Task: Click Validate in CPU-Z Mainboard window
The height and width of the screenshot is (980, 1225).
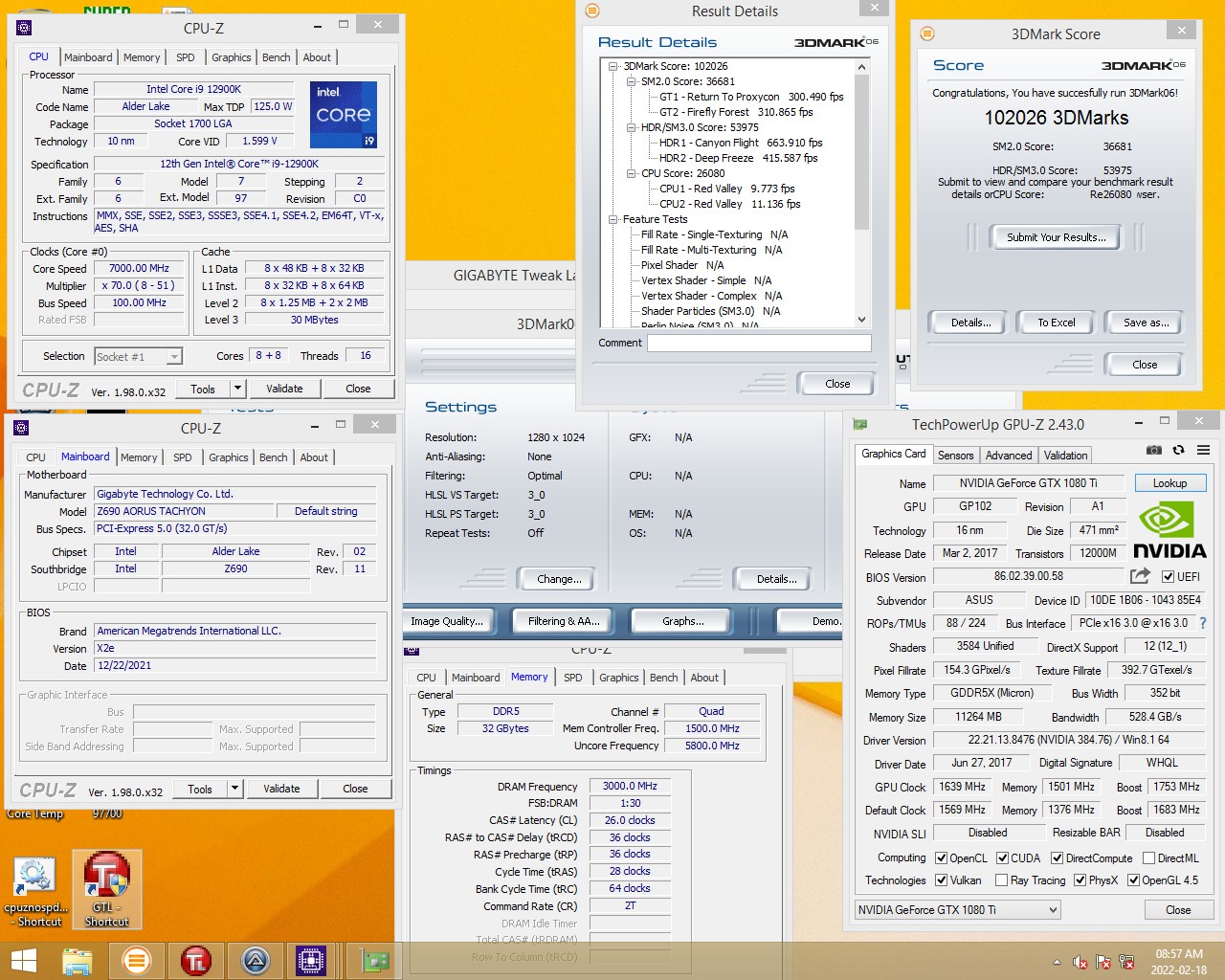Action: click(281, 789)
